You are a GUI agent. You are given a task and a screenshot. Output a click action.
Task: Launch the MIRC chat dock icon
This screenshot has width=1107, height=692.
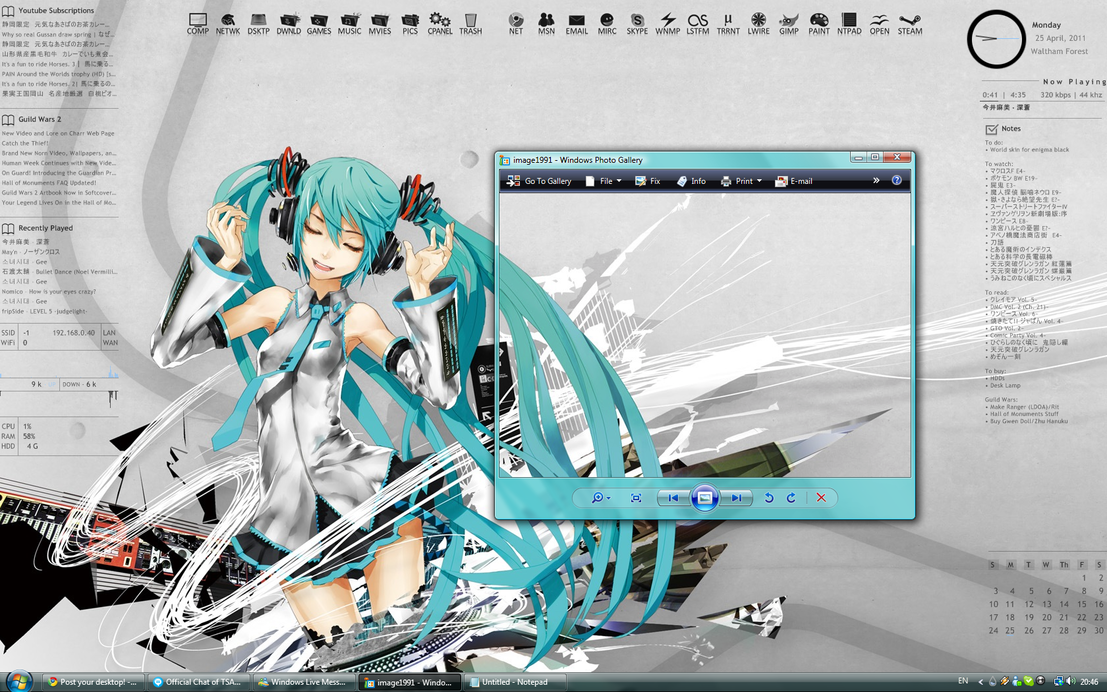point(606,23)
